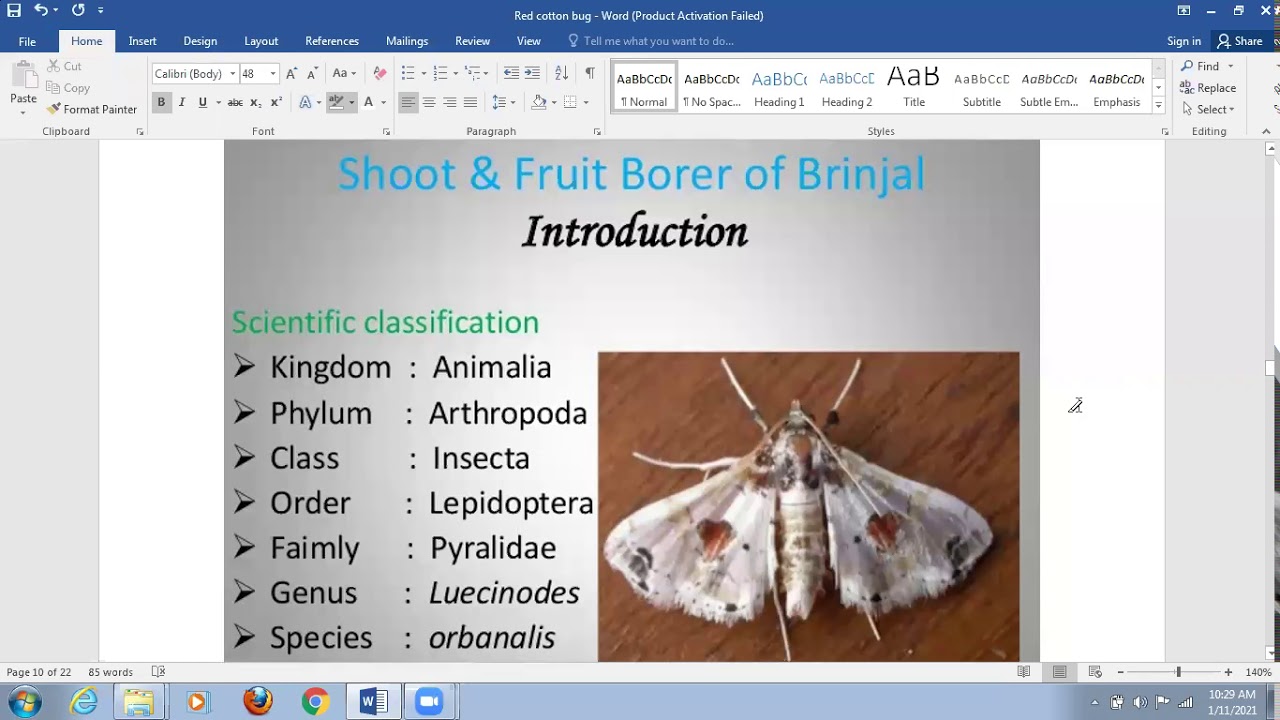Click Sign in link
The image size is (1280, 720).
point(1184,41)
